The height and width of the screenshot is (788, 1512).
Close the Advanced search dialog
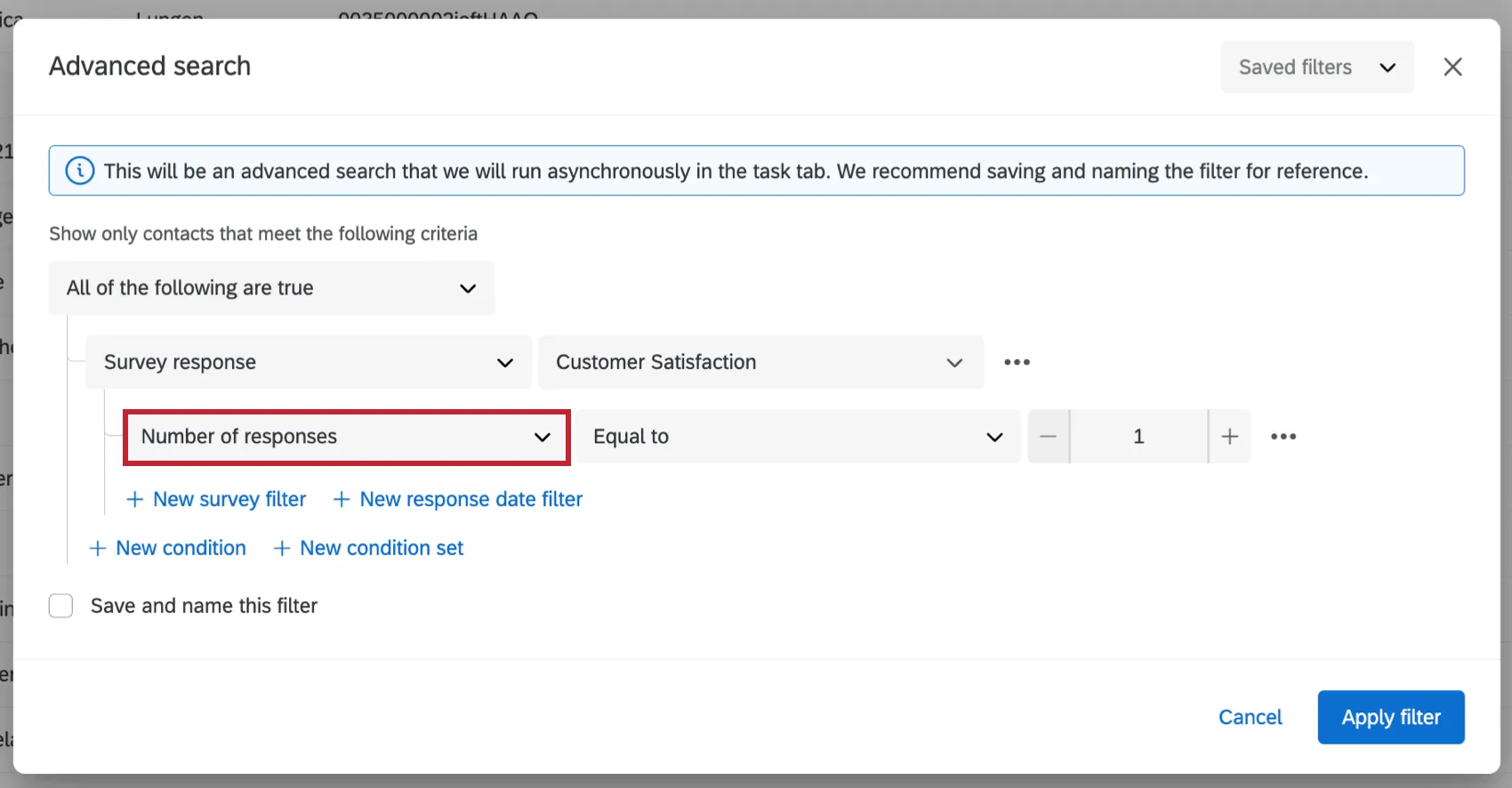tap(1452, 67)
